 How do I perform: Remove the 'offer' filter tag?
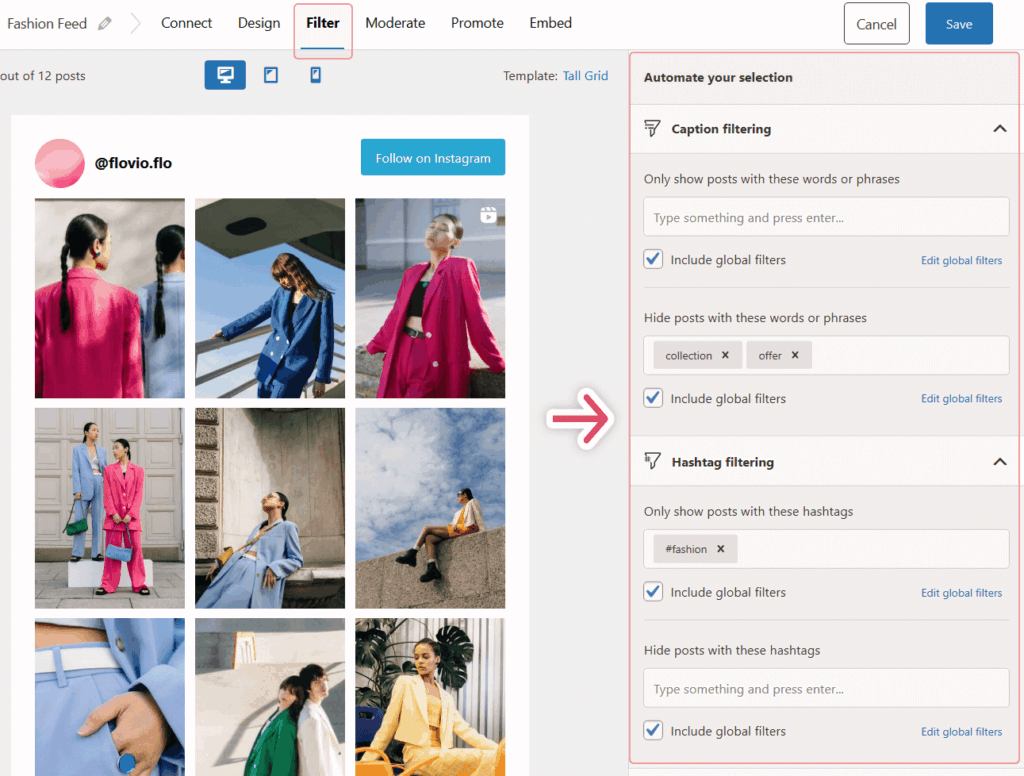[795, 355]
